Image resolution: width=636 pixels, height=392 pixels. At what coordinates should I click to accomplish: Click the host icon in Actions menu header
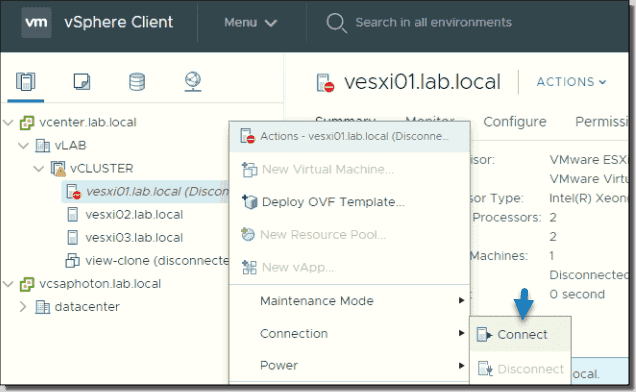click(247, 136)
